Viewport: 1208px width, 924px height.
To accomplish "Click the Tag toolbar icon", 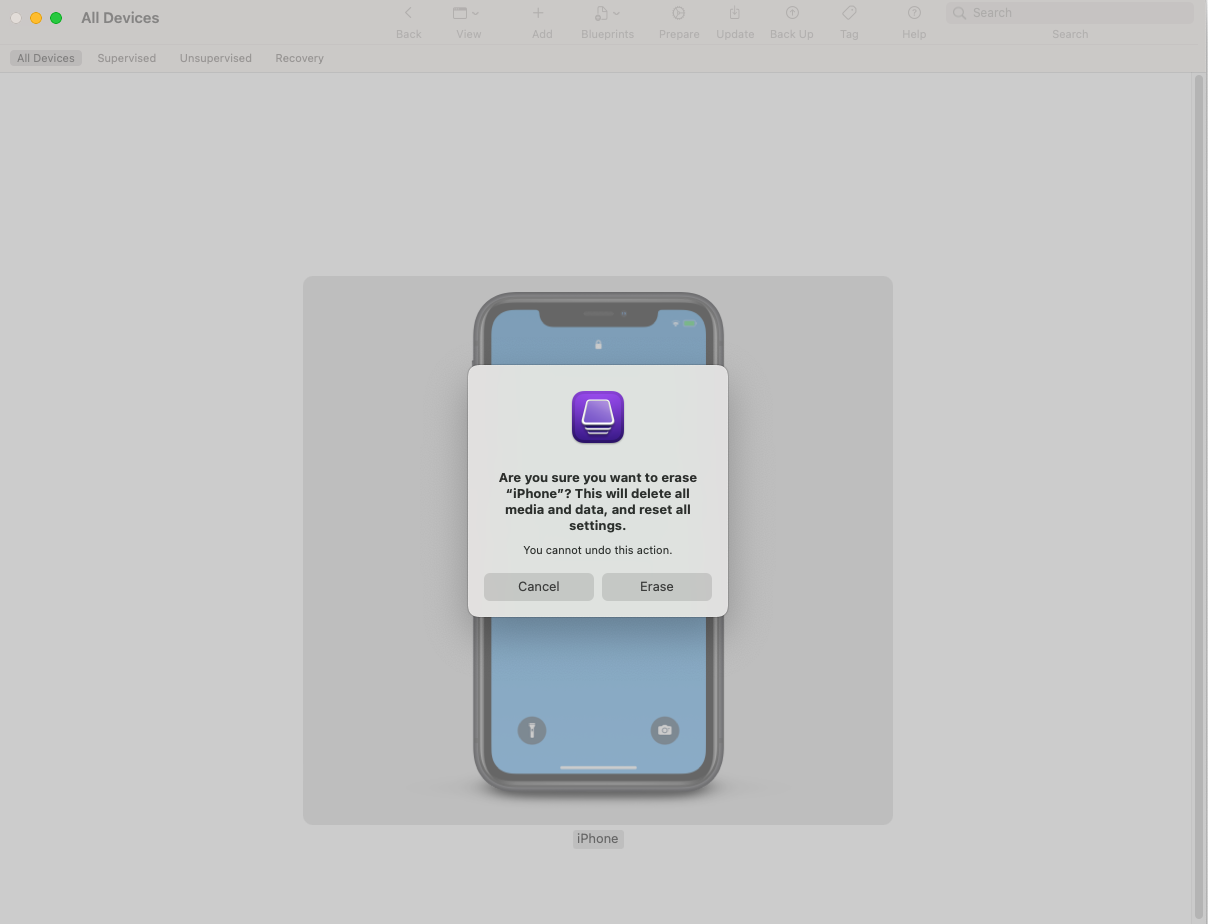I will click(x=849, y=14).
